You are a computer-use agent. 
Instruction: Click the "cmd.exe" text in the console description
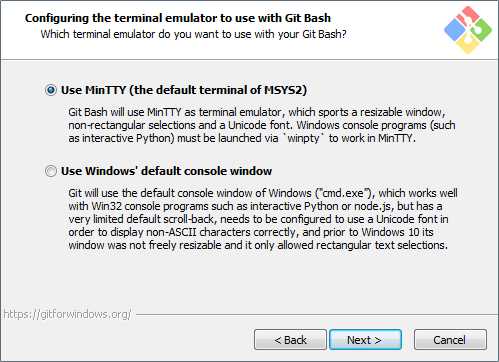click(x=343, y=193)
